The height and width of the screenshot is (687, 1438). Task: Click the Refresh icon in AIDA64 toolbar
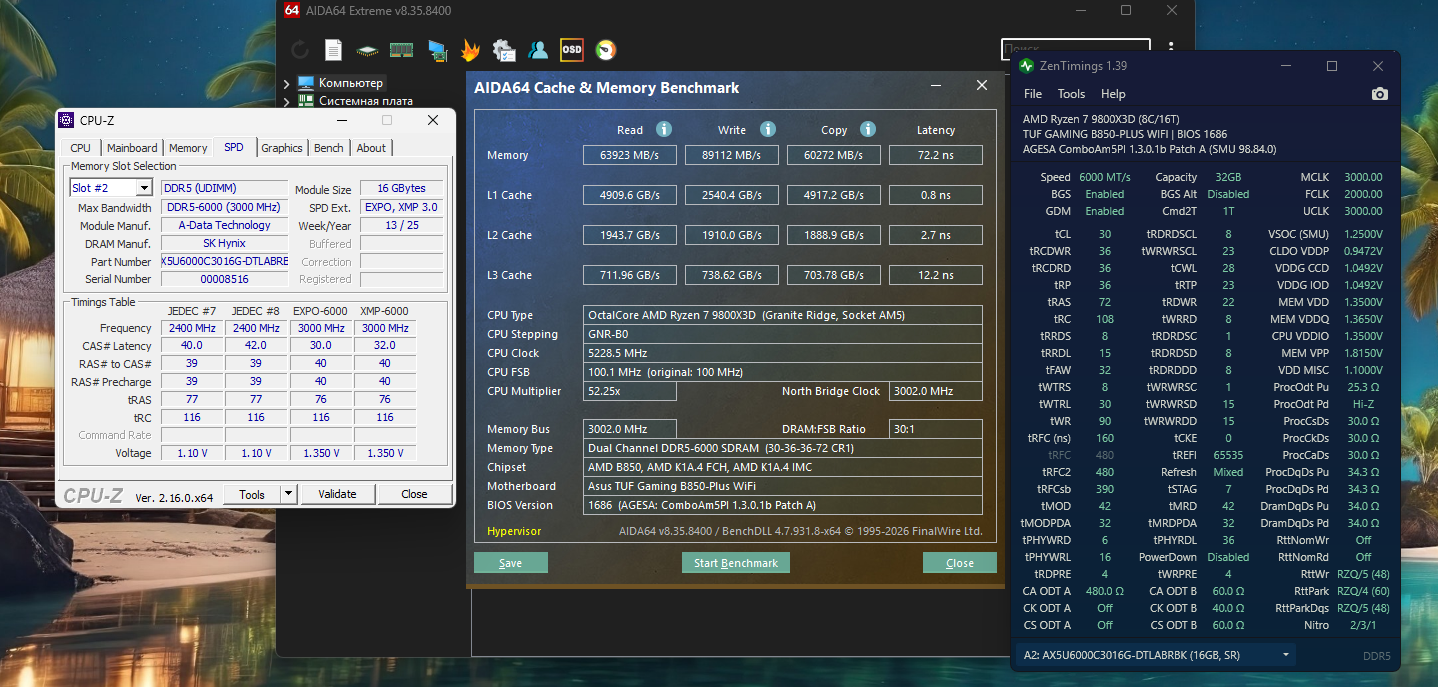pyautogui.click(x=300, y=49)
